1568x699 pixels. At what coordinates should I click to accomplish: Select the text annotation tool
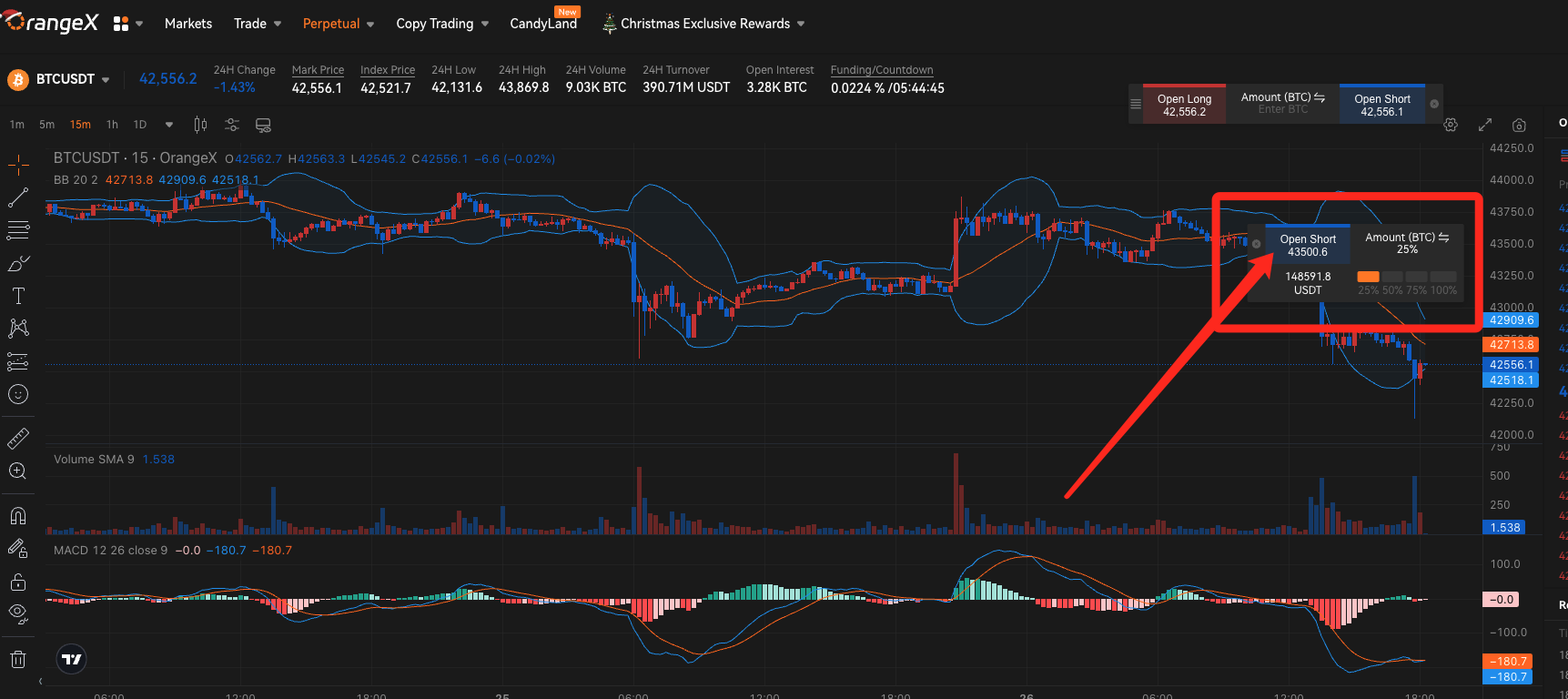[18, 296]
